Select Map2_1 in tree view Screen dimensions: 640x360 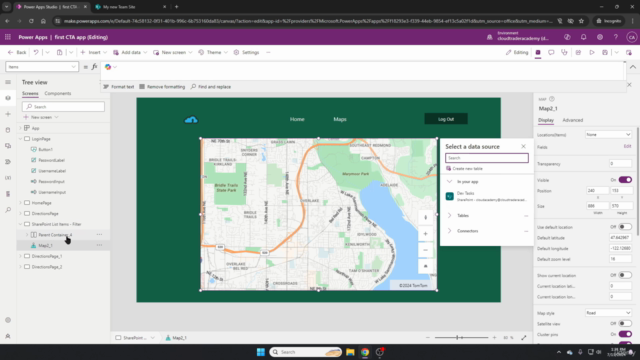pyautogui.click(x=45, y=245)
